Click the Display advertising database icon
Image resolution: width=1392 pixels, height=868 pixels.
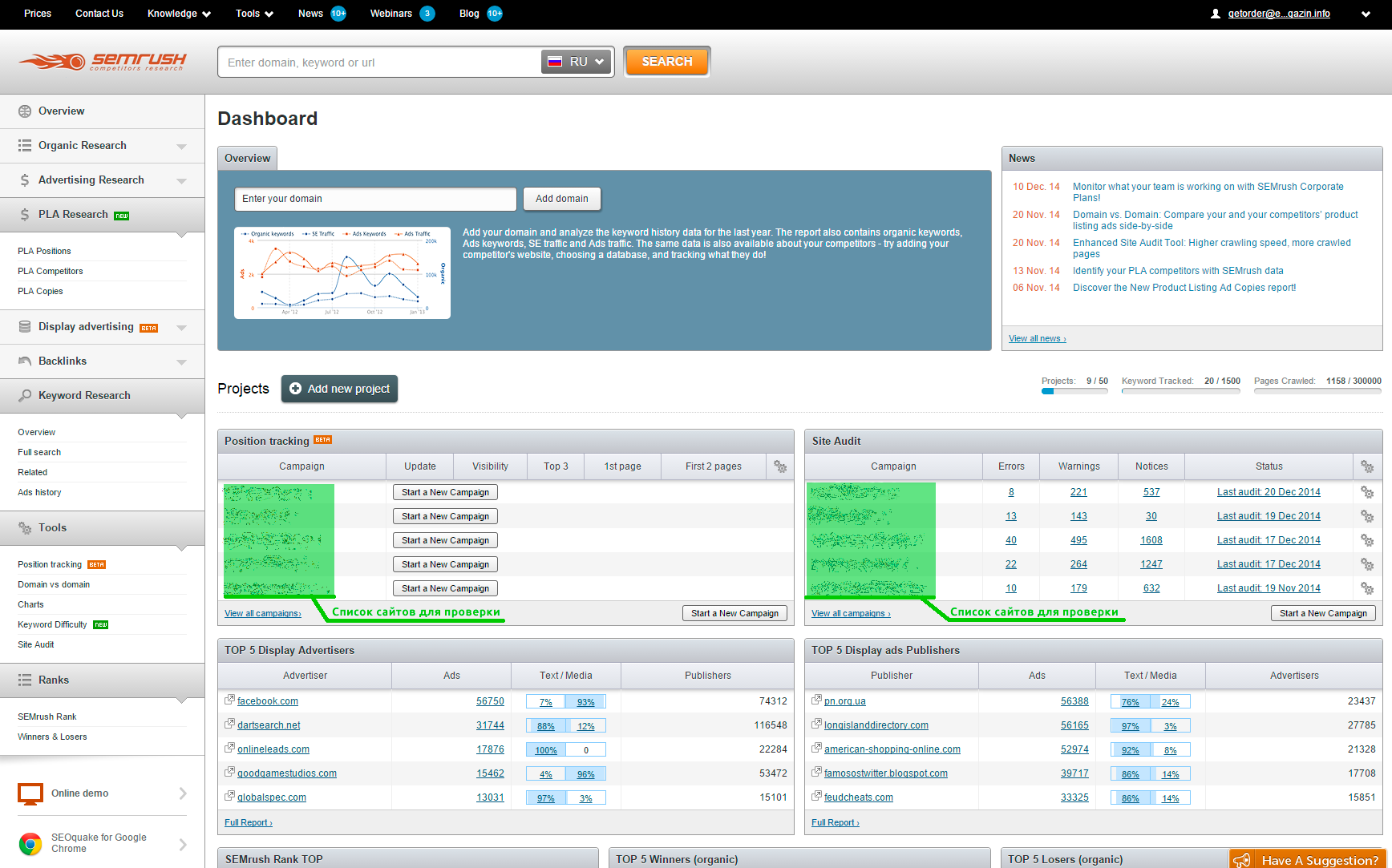[25, 327]
